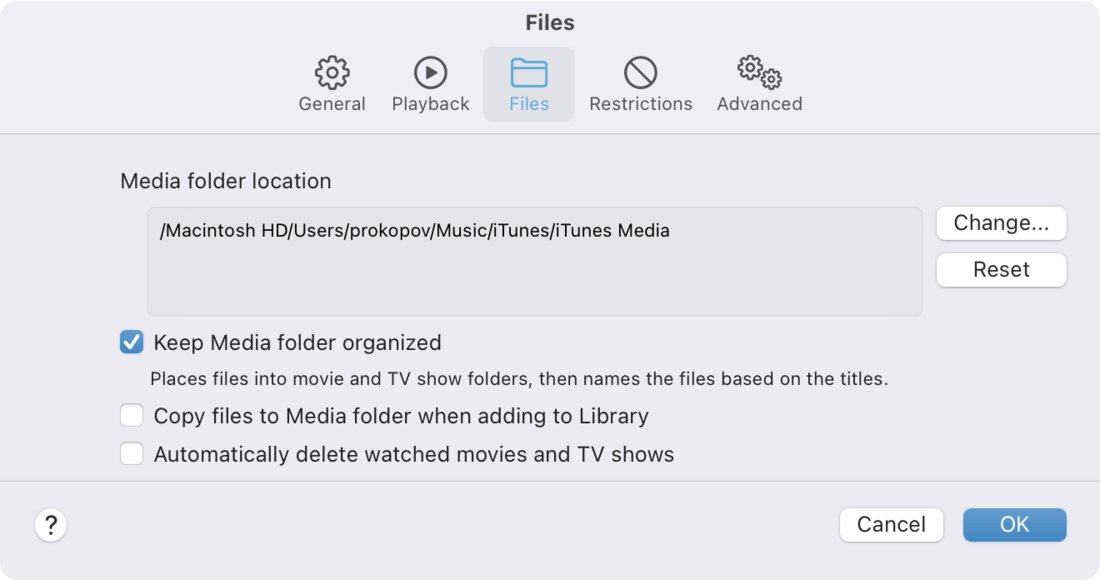The height and width of the screenshot is (580, 1100).
Task: Enable Copy files to Media folder checkbox
Action: coord(131,415)
